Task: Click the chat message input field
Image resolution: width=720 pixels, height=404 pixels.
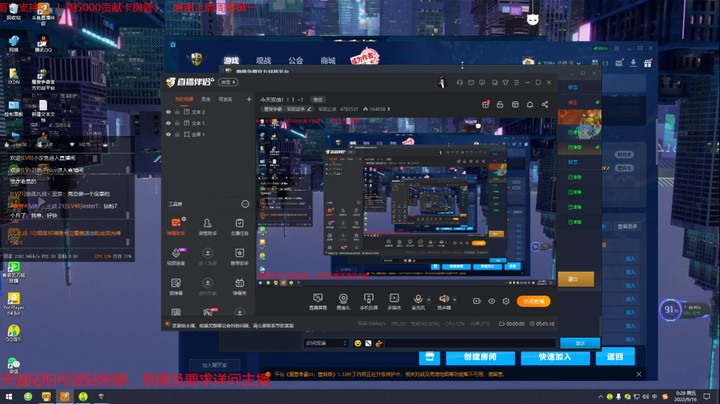Action: (x=471, y=343)
